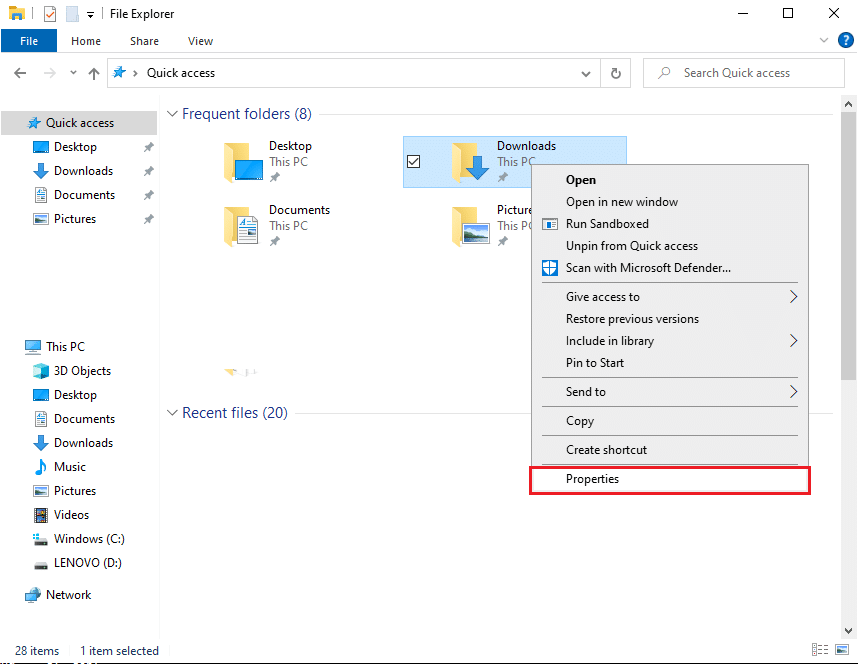Collapse the Recent files section
Image resolution: width=858 pixels, height=664 pixels.
point(172,413)
